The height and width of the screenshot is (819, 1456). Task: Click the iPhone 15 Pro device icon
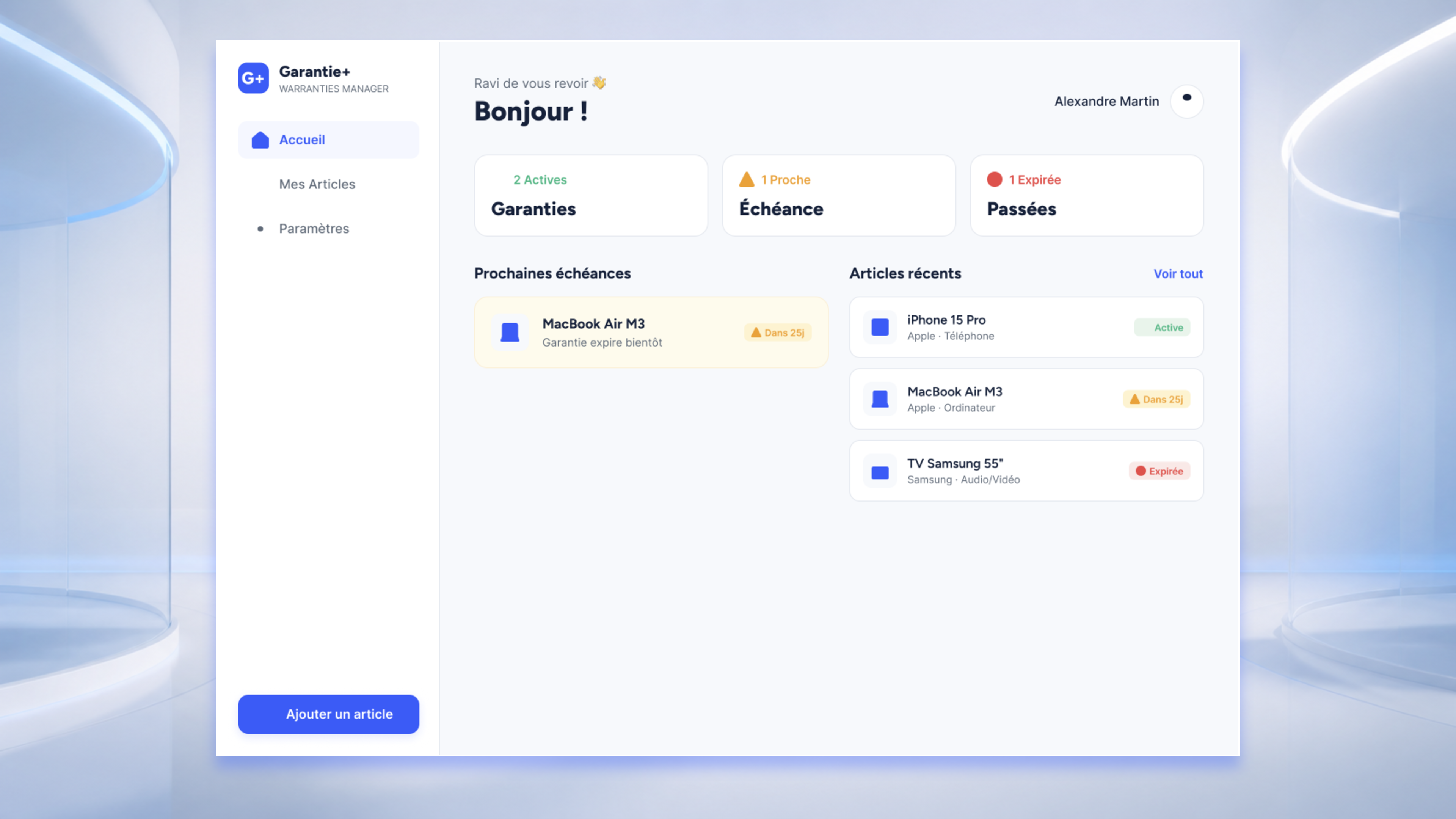click(880, 327)
